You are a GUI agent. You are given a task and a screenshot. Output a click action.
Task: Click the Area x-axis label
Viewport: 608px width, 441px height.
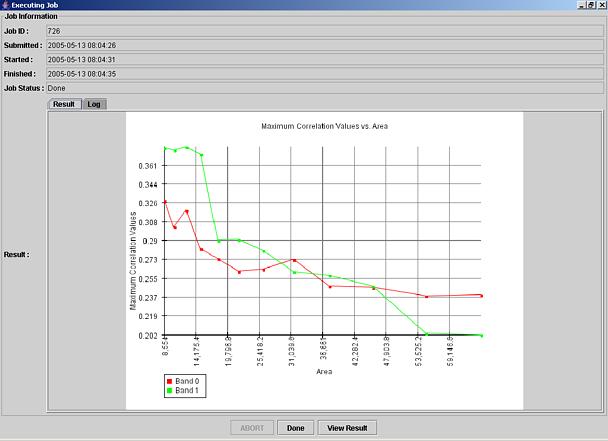323,371
